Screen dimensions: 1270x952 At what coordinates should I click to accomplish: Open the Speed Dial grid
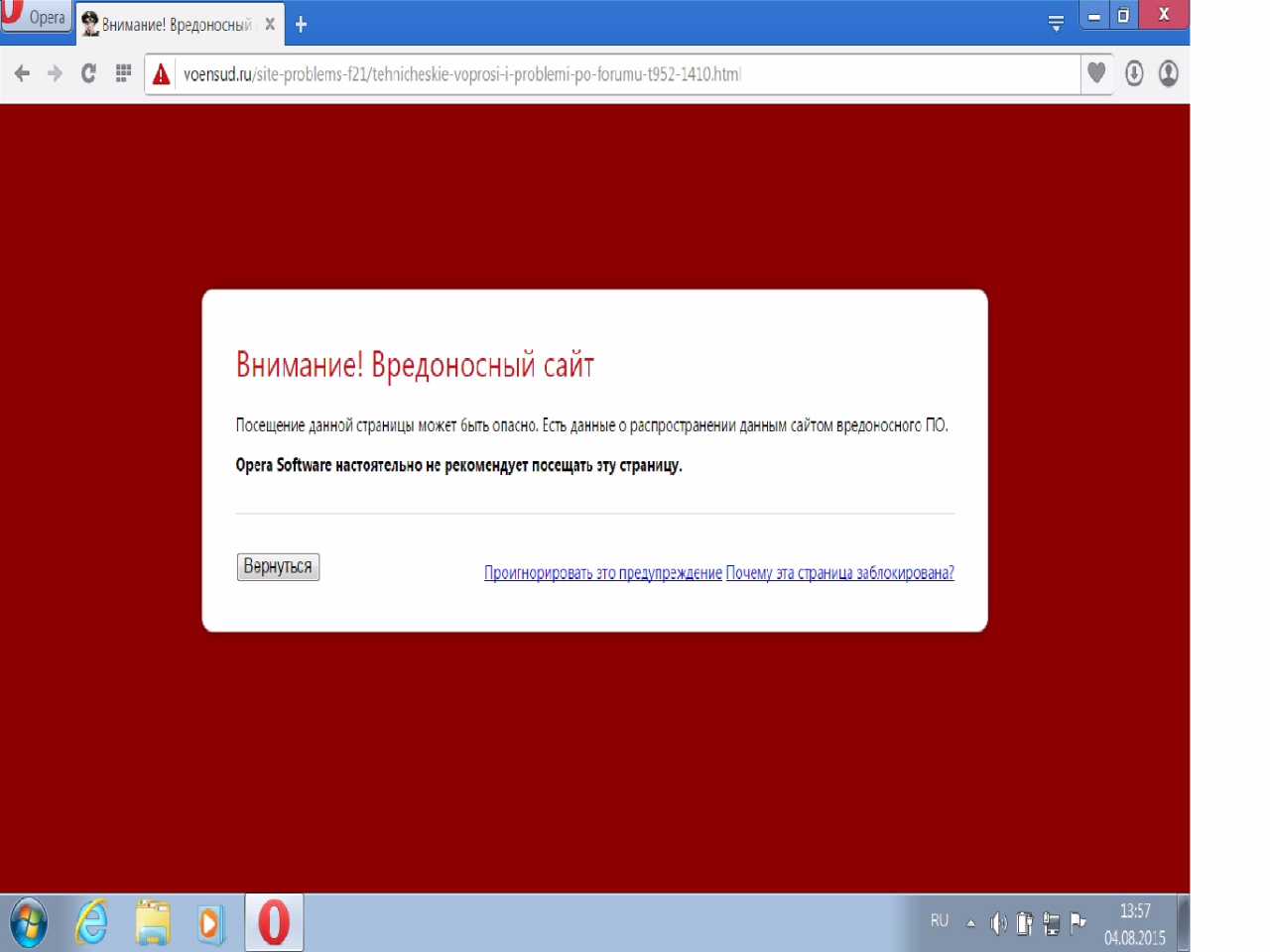click(123, 73)
